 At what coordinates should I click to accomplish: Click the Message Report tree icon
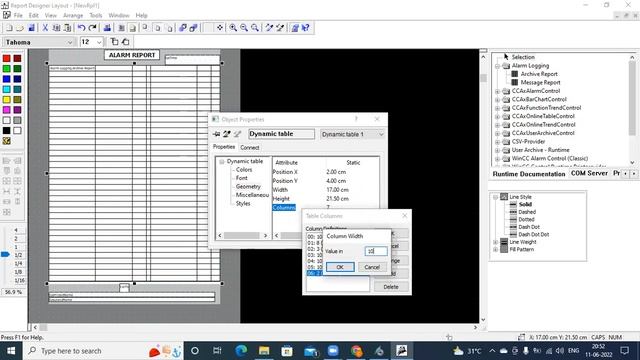[x=515, y=82]
